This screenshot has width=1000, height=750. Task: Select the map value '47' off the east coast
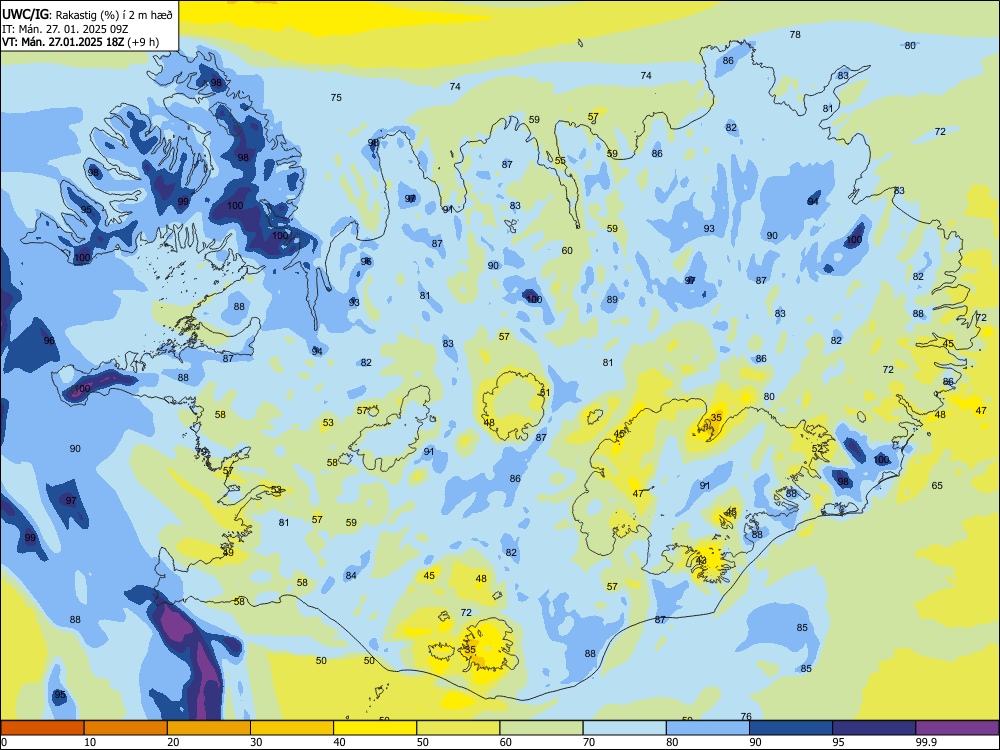(x=981, y=411)
